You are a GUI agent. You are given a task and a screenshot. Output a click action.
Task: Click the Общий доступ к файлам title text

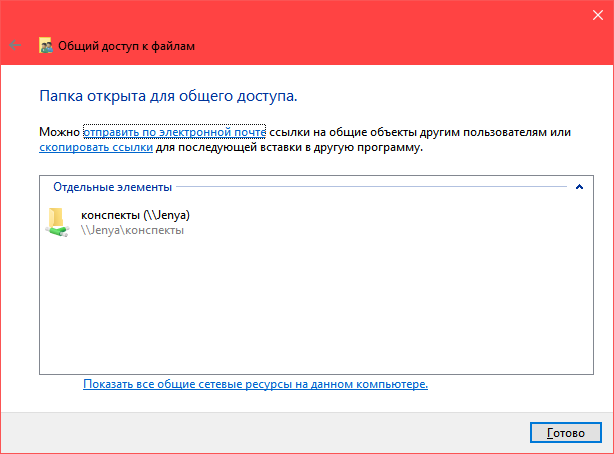(x=127, y=46)
